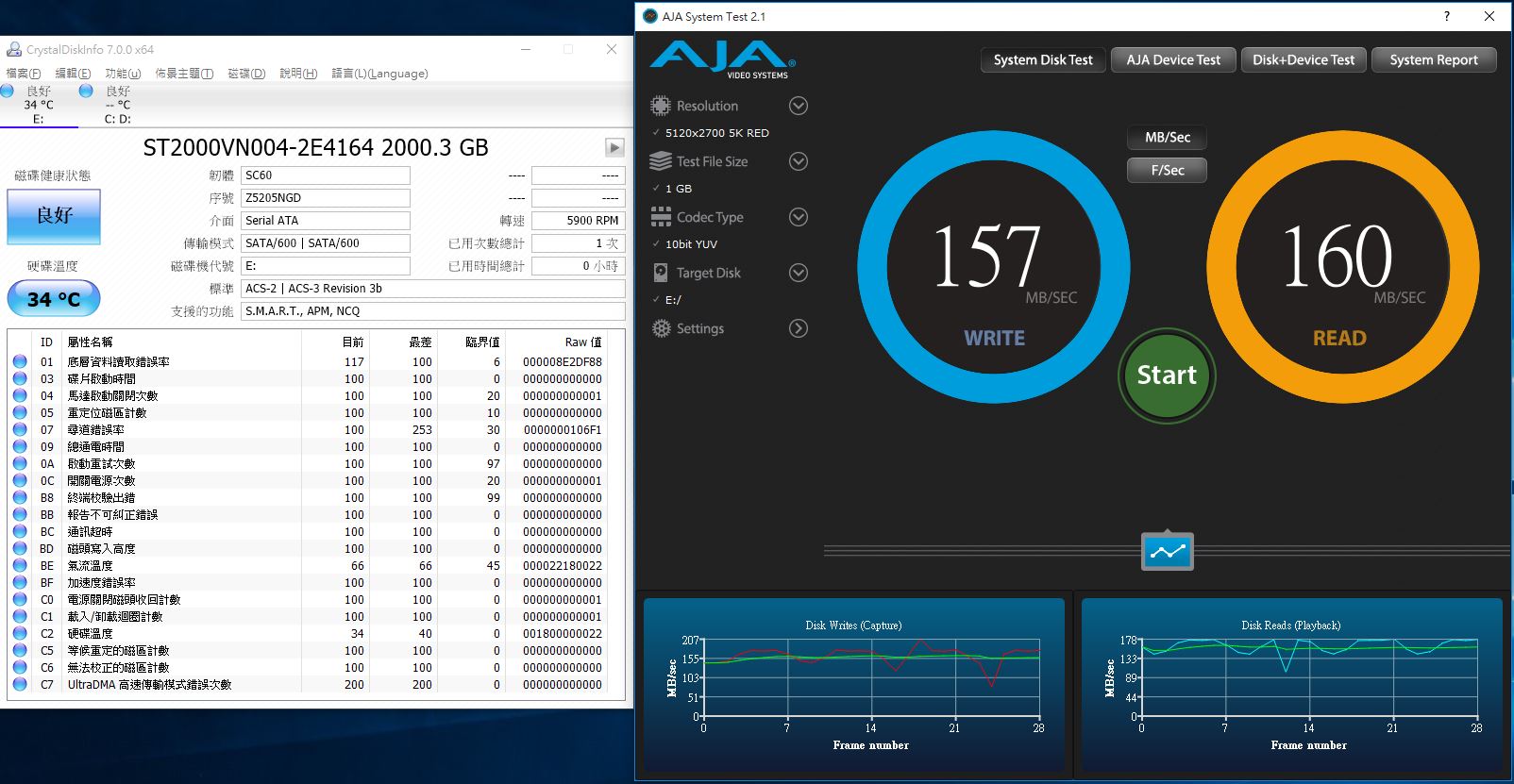
Task: Click the 良好 health status button
Action: coord(54,216)
